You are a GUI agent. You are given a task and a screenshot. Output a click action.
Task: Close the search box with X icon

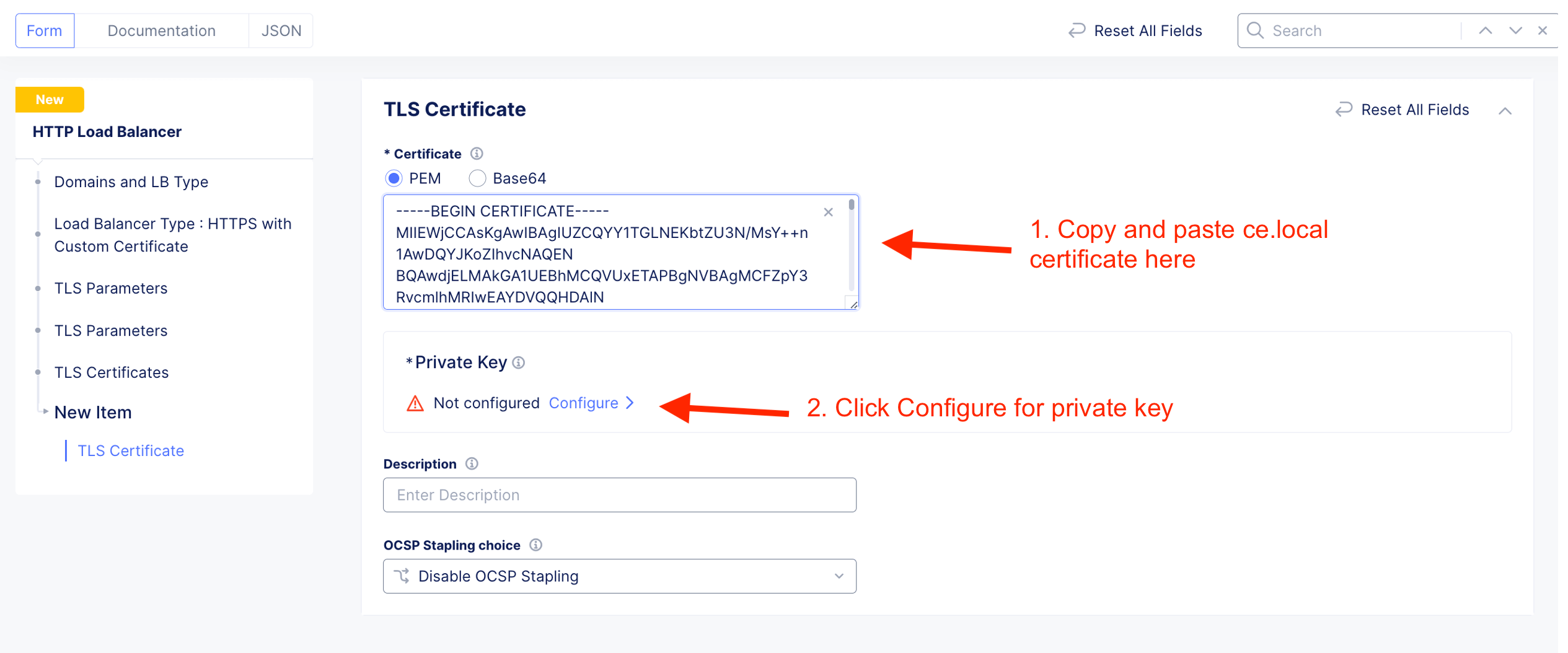point(1543,30)
